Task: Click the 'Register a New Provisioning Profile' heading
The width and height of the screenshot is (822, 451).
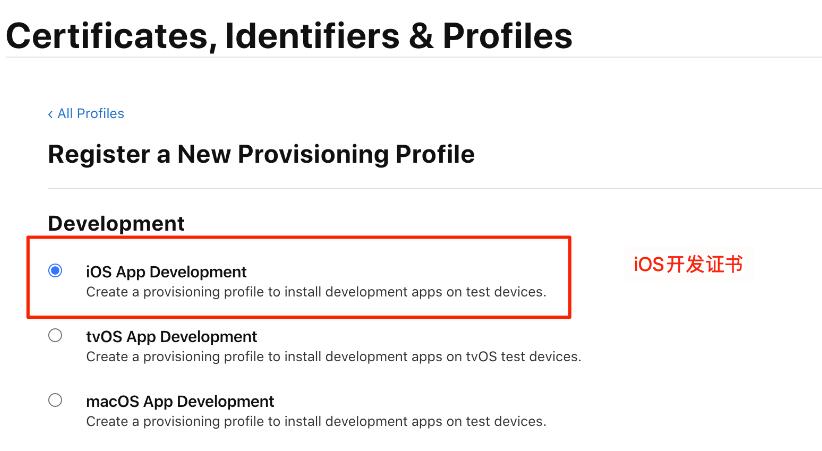Action: pos(261,155)
